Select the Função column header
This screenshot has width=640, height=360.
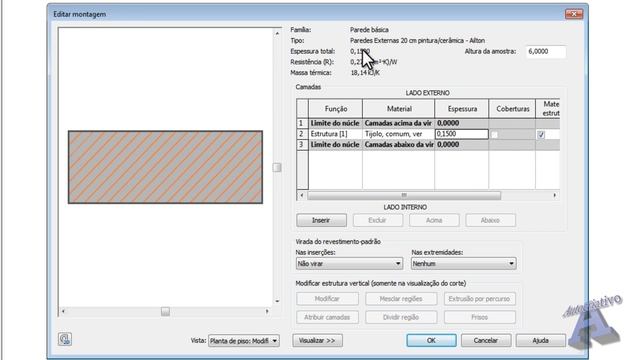click(336, 109)
